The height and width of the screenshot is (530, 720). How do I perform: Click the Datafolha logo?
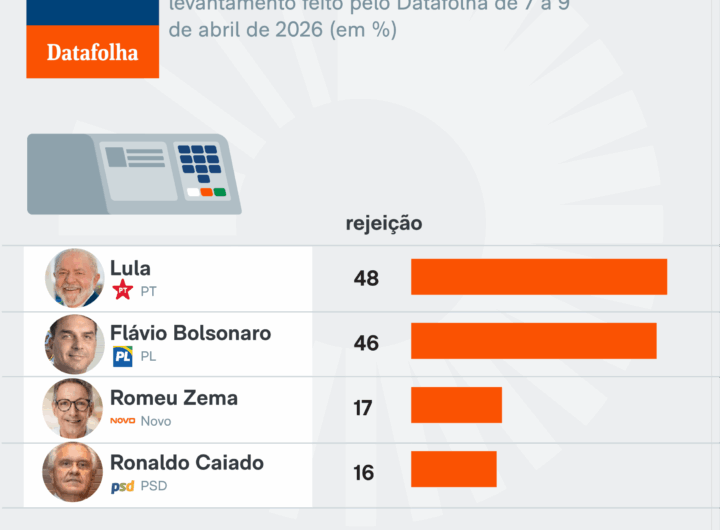pyautogui.click(x=92, y=51)
